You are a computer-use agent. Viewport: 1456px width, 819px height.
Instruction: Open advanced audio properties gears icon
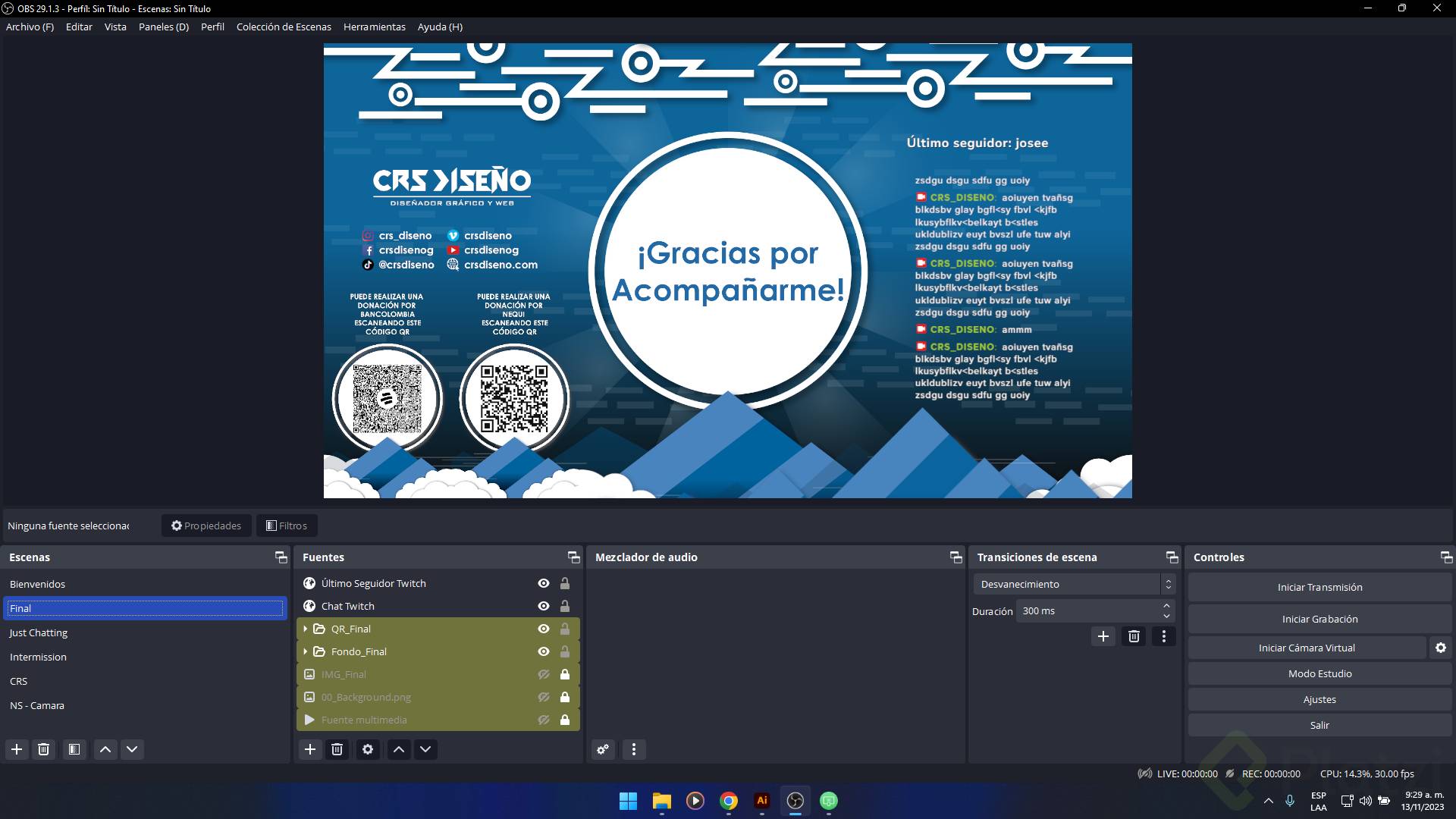point(603,749)
